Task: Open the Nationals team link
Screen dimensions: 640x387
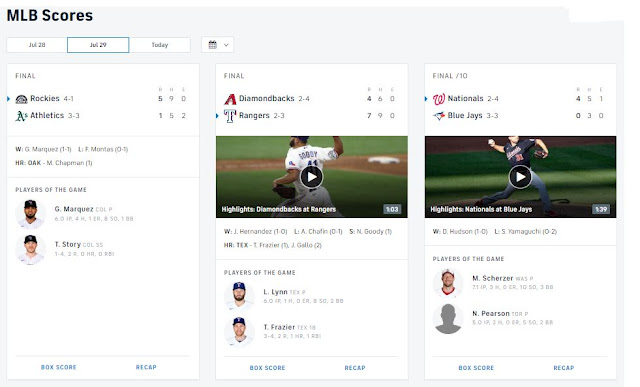Action: click(465, 98)
